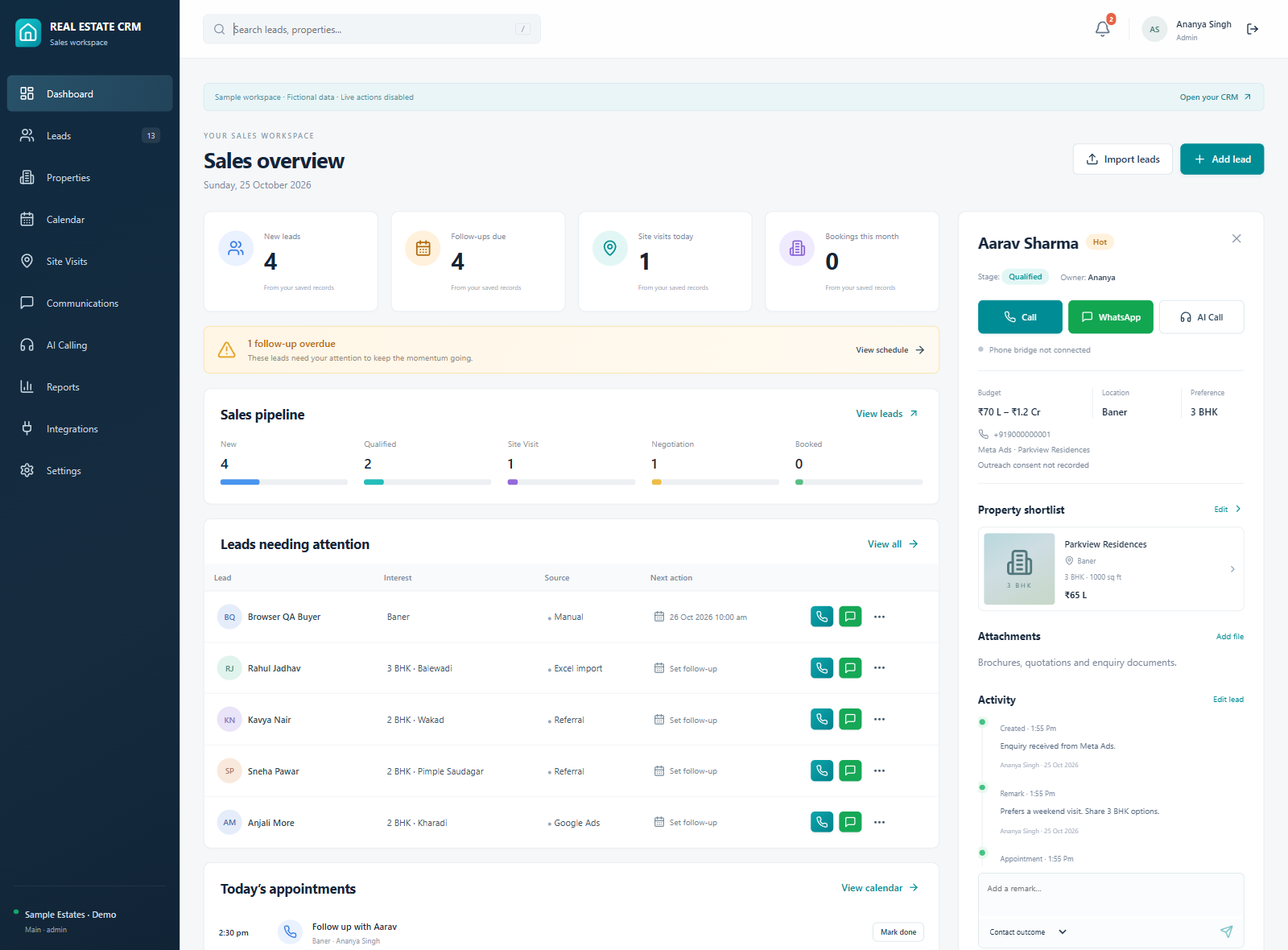Click the Bookings this month building icon
This screenshot has width=1288, height=950.
(797, 248)
